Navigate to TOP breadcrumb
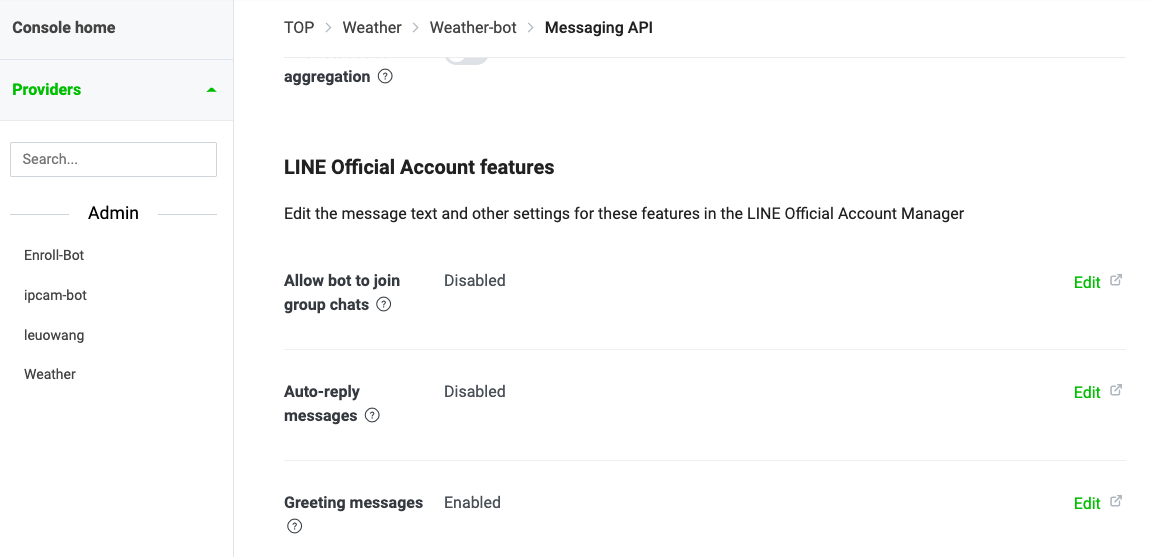This screenshot has width=1149, height=557. pyautogui.click(x=299, y=28)
